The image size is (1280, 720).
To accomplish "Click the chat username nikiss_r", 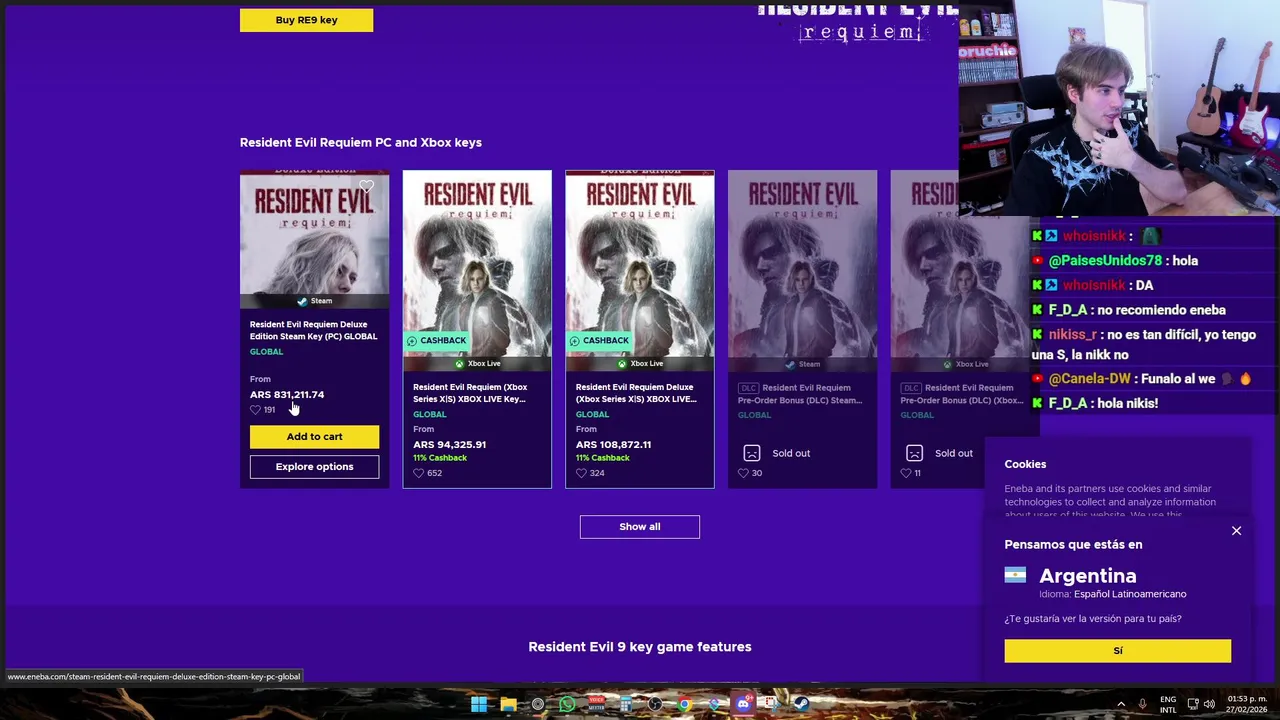I will coord(1072,335).
